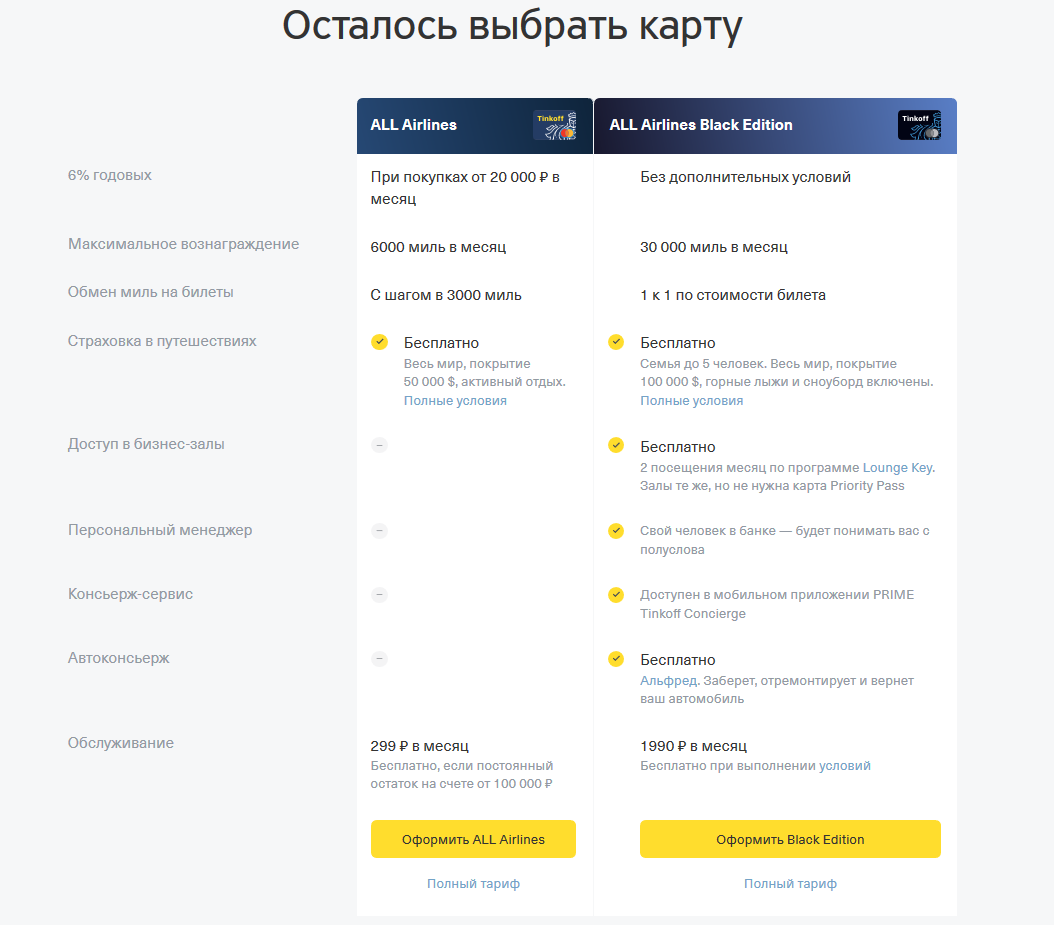Click the checkmark icon for business lounge access
Screen dimensions: 1054x925
tap(616, 445)
